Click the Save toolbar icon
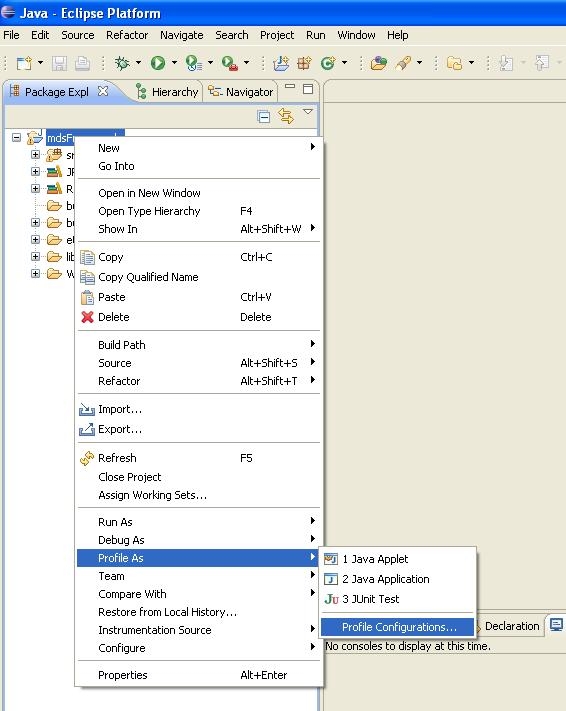Viewport: 566px width, 711px height. coord(59,63)
